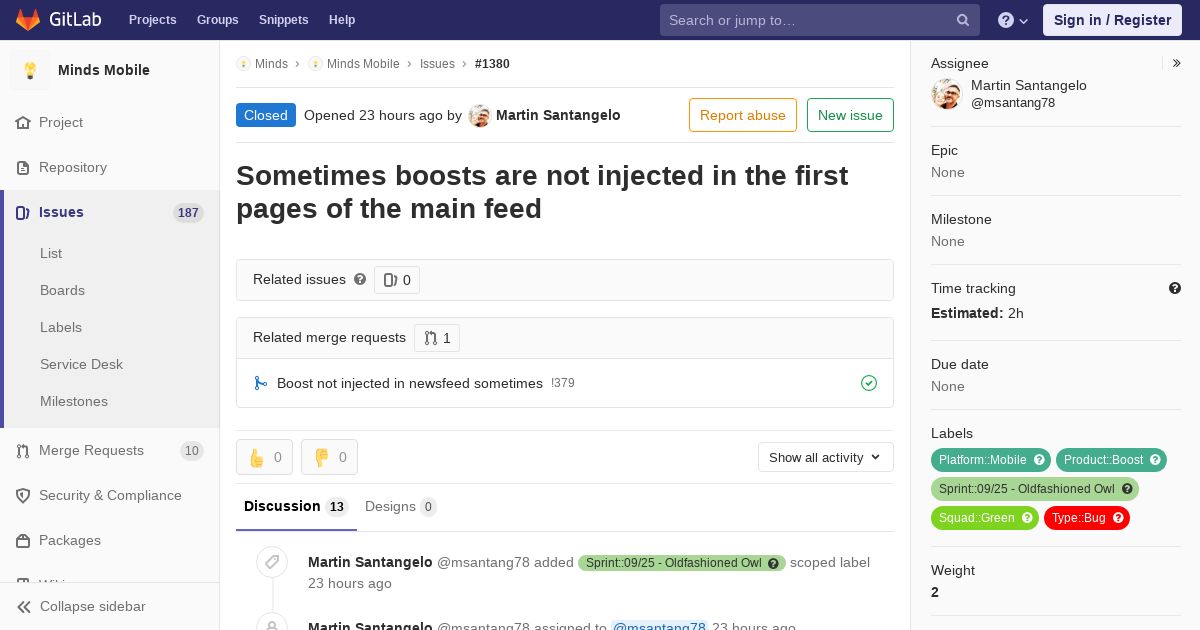The image size is (1200, 630).
Task: Click help icon on activity Sprint label
Action: point(773,563)
